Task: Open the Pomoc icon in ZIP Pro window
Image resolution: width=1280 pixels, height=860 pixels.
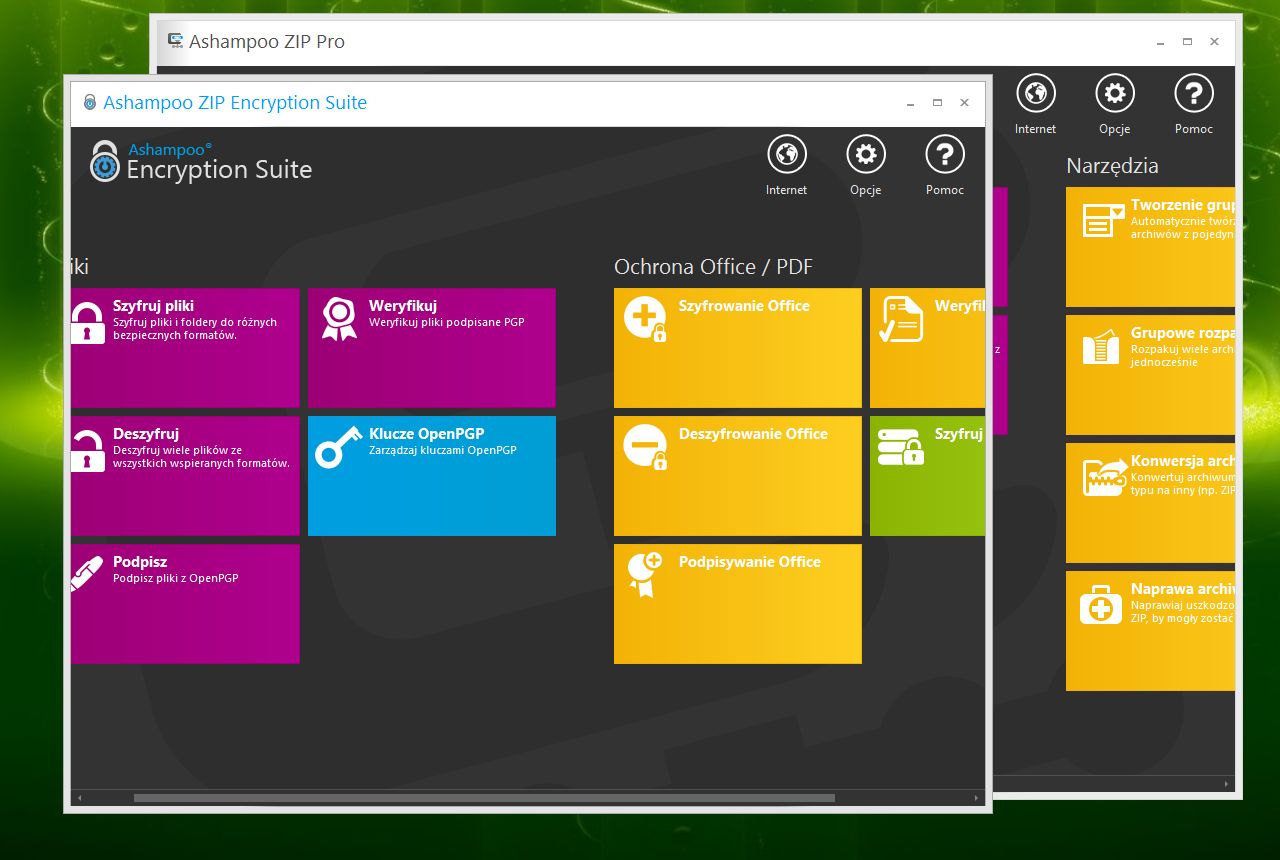Action: coord(1193,94)
